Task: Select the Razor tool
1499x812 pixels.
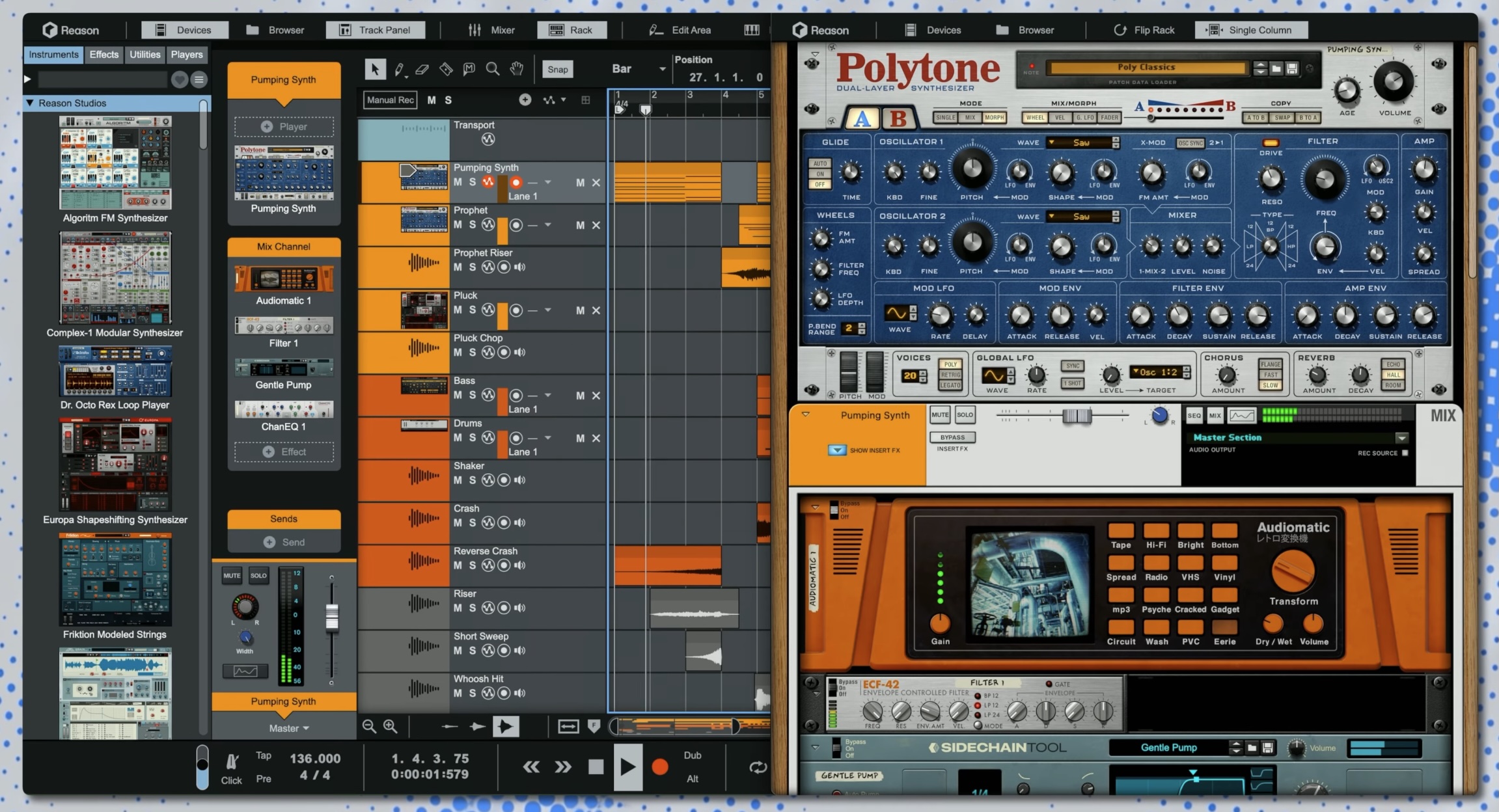Action: point(446,69)
